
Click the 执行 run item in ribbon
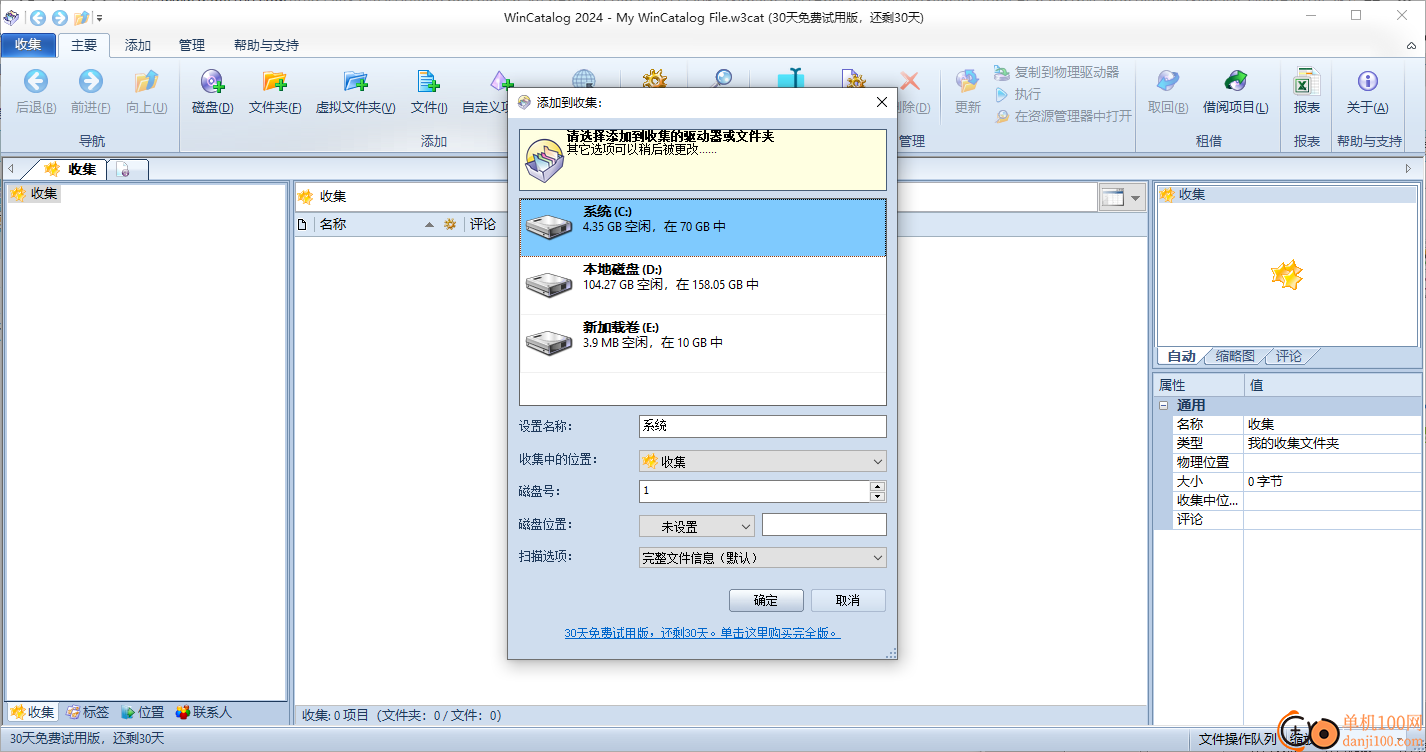(1018, 94)
